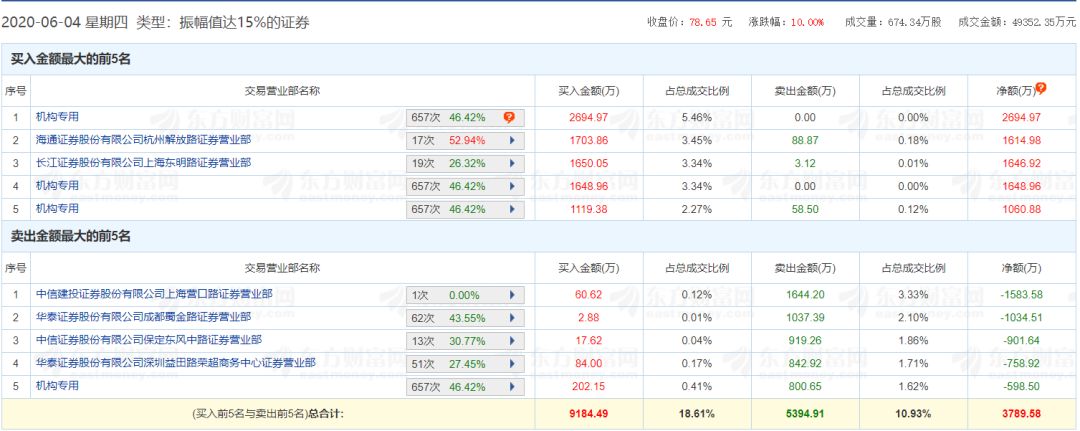
Task: Click the 5.46% ratio cell
Action: 696,118
